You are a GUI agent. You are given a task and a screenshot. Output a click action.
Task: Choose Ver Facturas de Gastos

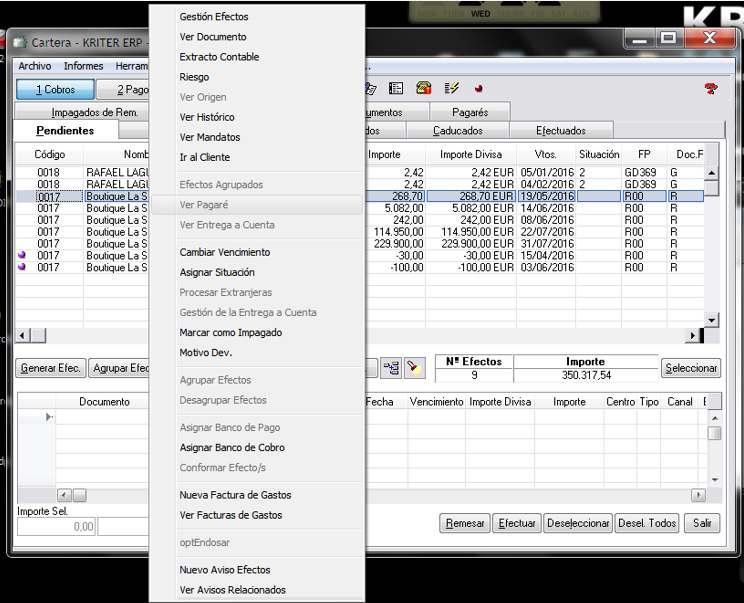pyautogui.click(x=231, y=515)
